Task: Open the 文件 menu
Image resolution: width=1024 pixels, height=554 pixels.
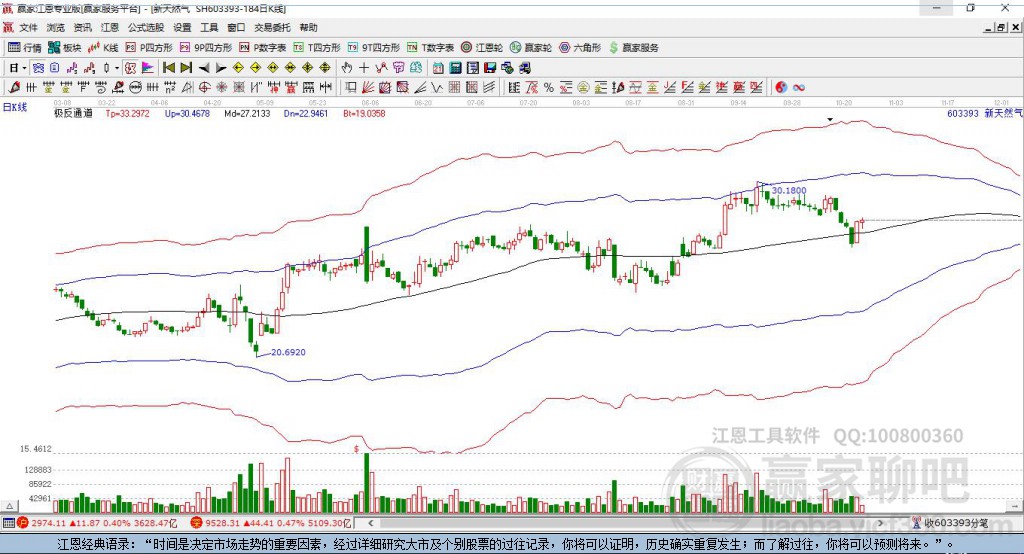Action: tap(28, 27)
